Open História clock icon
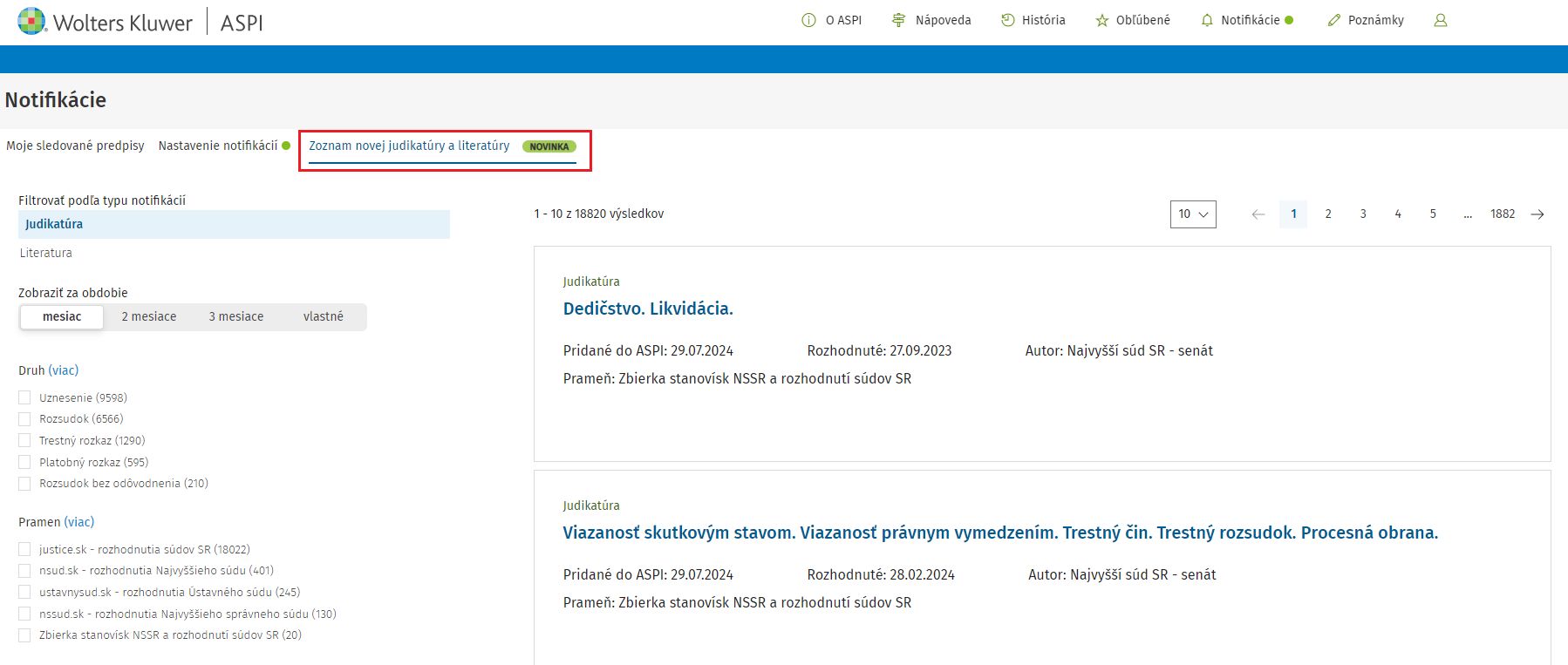Screen dimensions: 1568x665 [x=1007, y=20]
